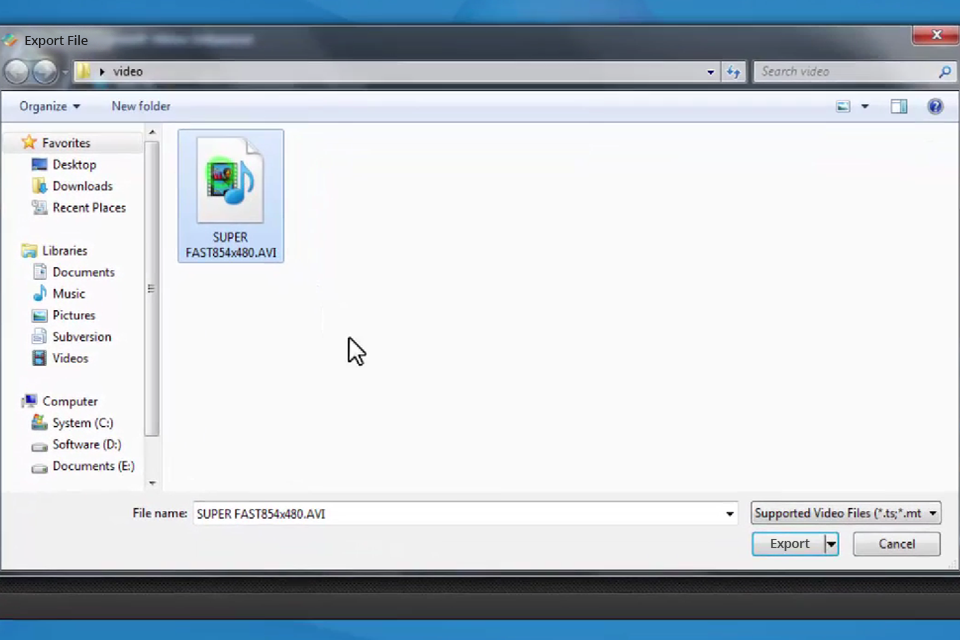Click the navigation pane scroll down arrow
This screenshot has width=960, height=640.
pyautogui.click(x=152, y=483)
